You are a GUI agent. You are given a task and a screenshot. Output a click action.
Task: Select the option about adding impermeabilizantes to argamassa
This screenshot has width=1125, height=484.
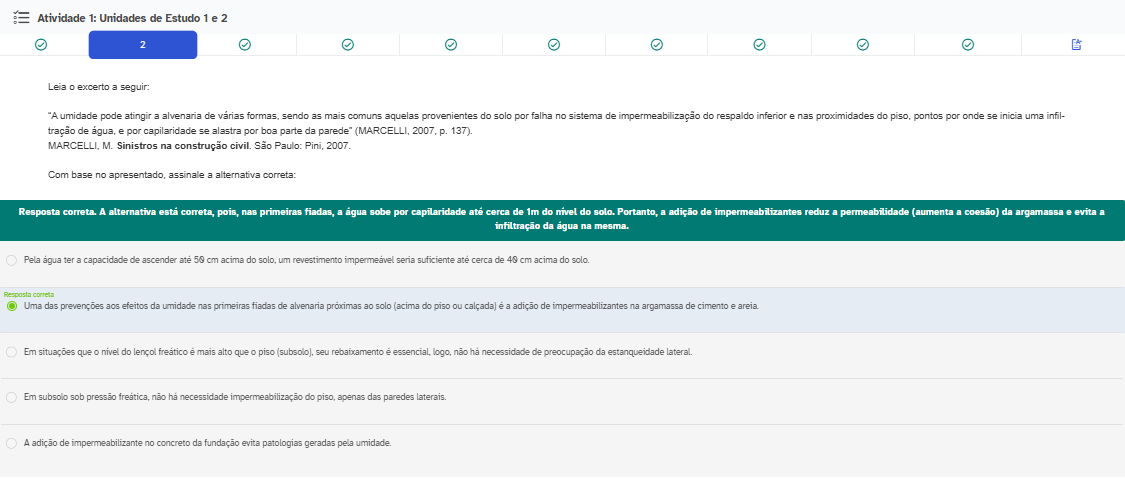12,306
